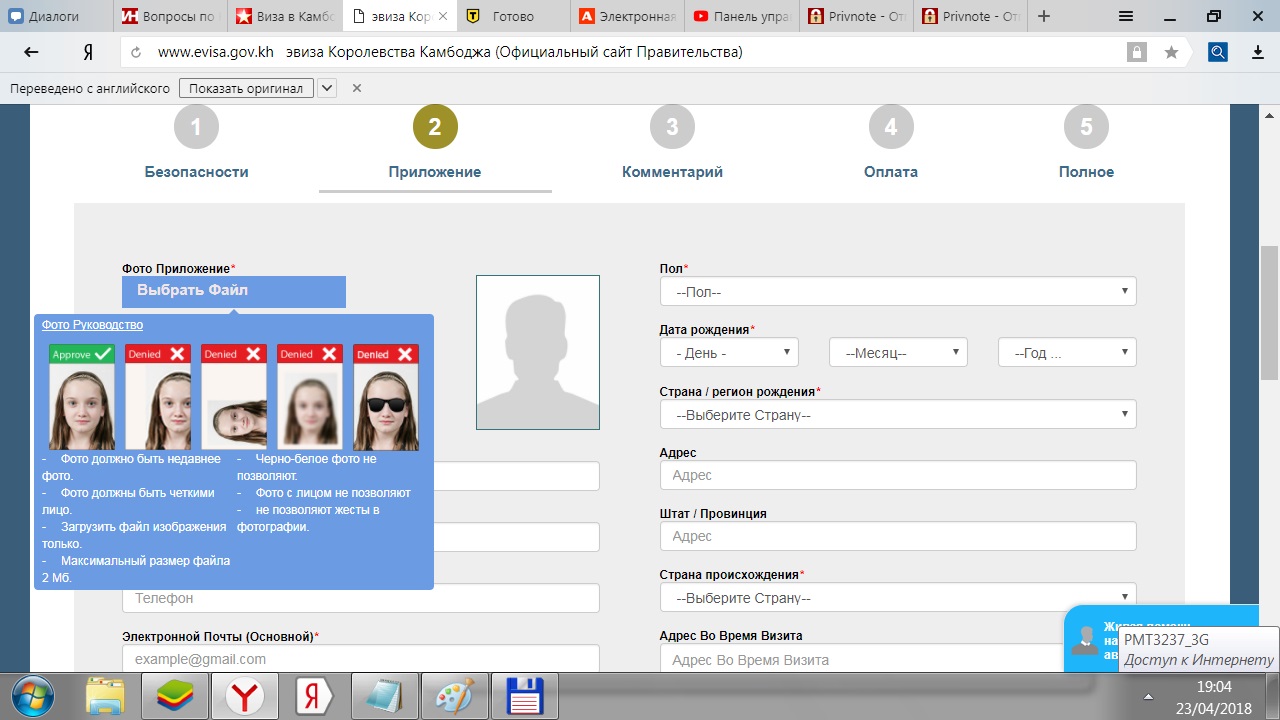The width and height of the screenshot is (1280, 720).
Task: Launch Paint from the taskbar
Action: point(454,696)
